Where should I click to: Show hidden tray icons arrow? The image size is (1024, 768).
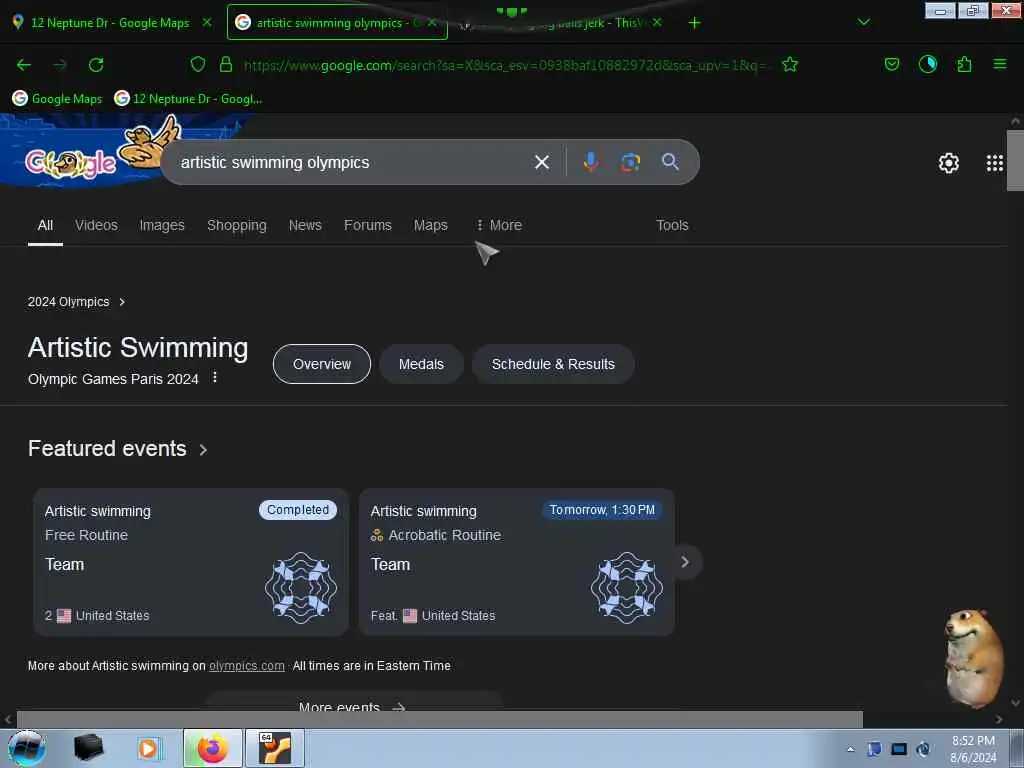tap(850, 749)
